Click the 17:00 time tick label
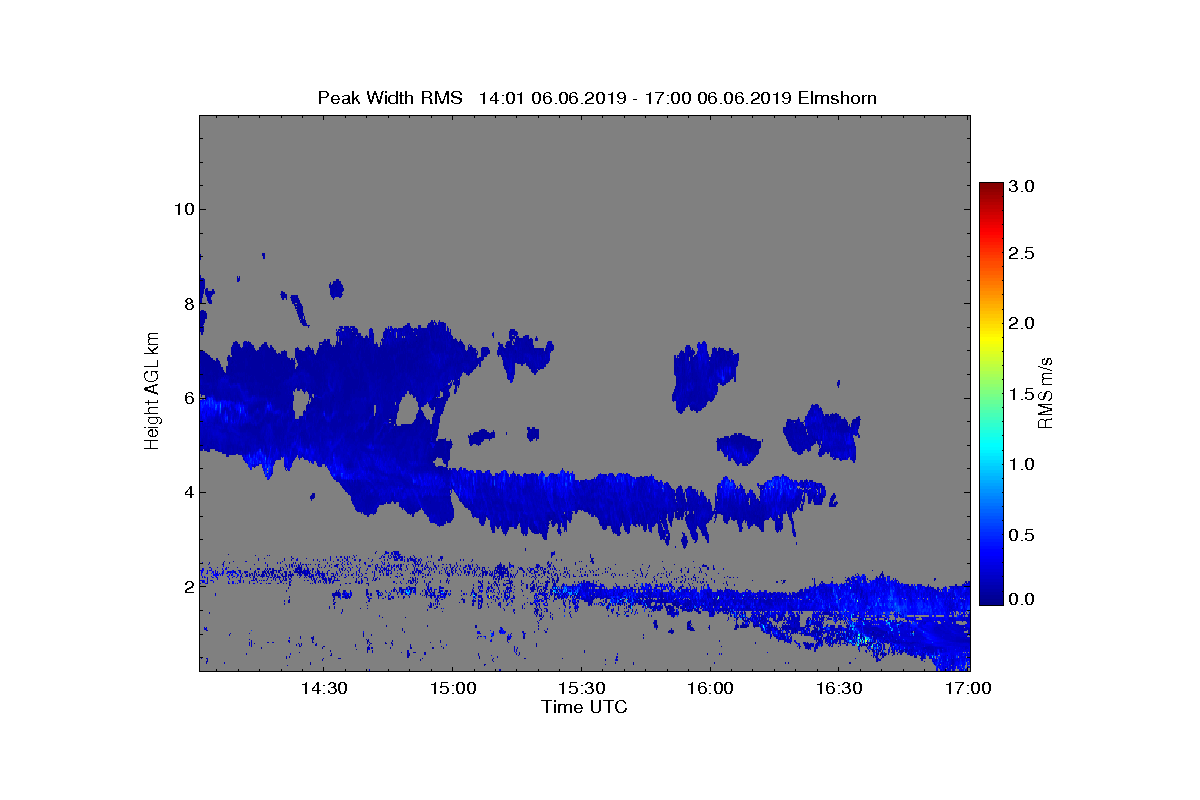This screenshot has height=800, width=1200. (968, 689)
